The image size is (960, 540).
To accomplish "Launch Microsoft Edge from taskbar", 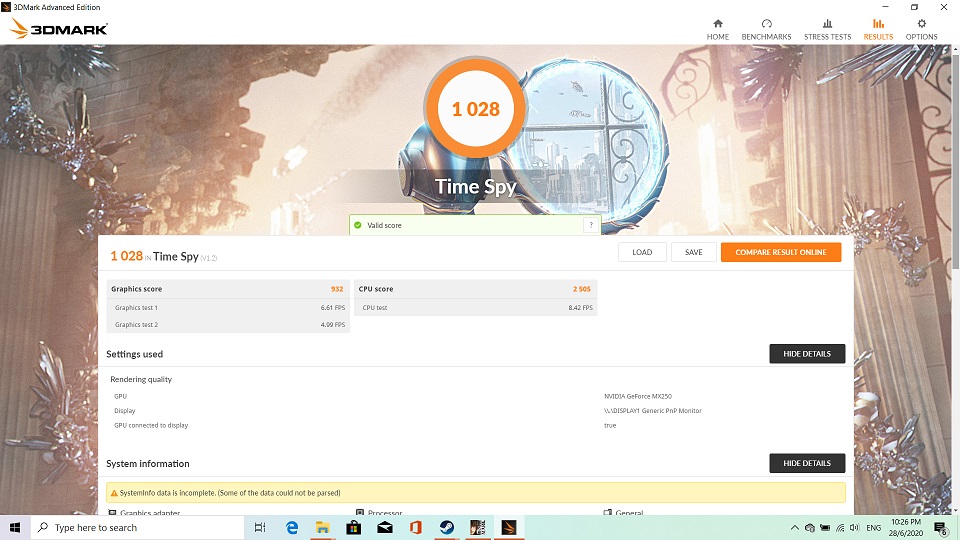I will click(x=292, y=528).
